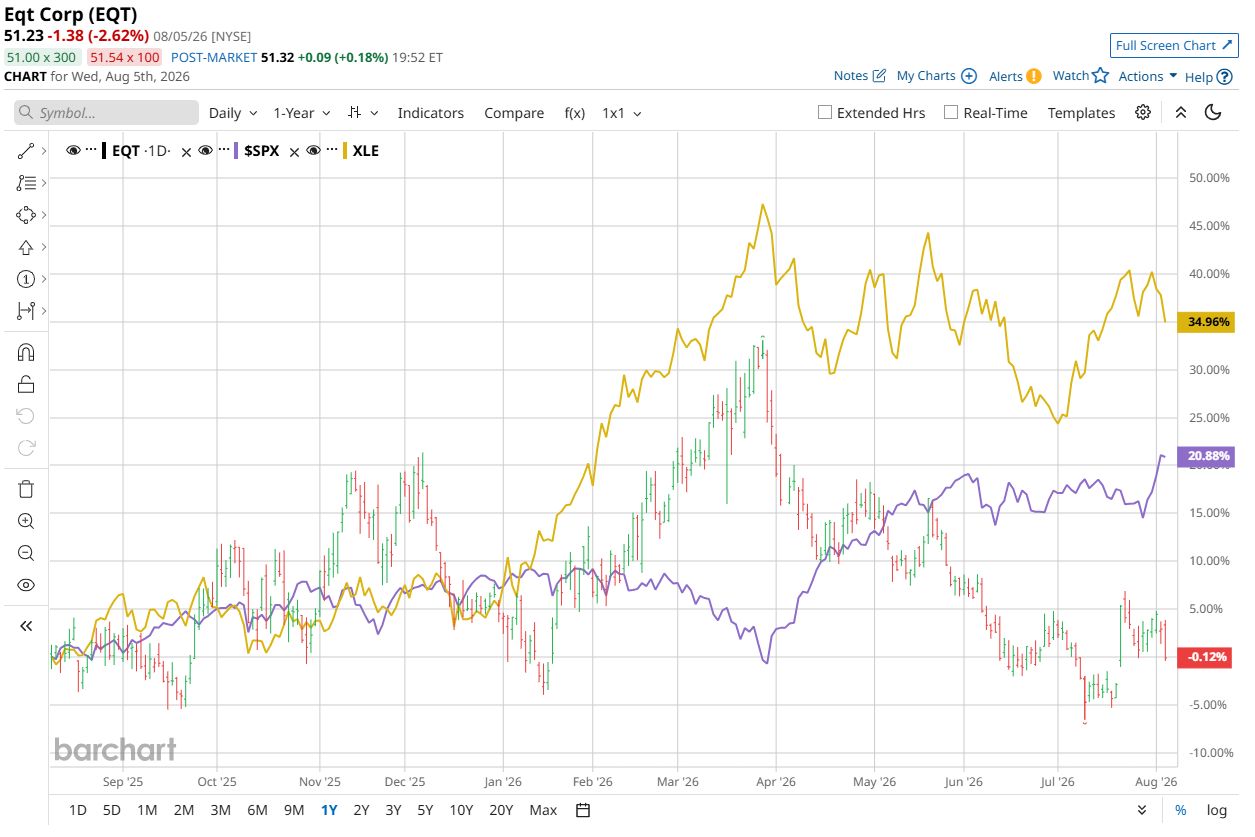This screenshot has height=837, width=1255.
Task: Click the Compare button
Action: pos(514,113)
